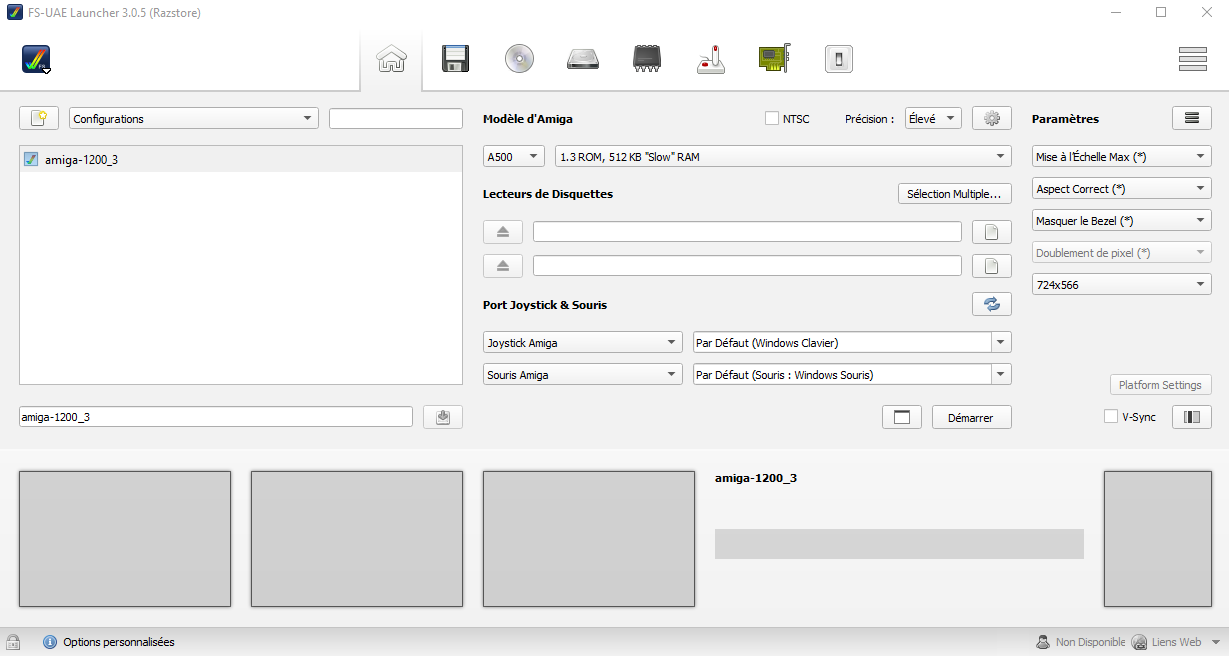
Task: Open the Paramètres menu button
Action: [1192, 118]
